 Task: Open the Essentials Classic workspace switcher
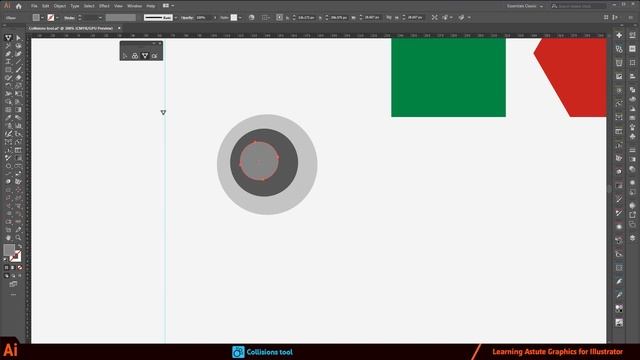[524, 6]
